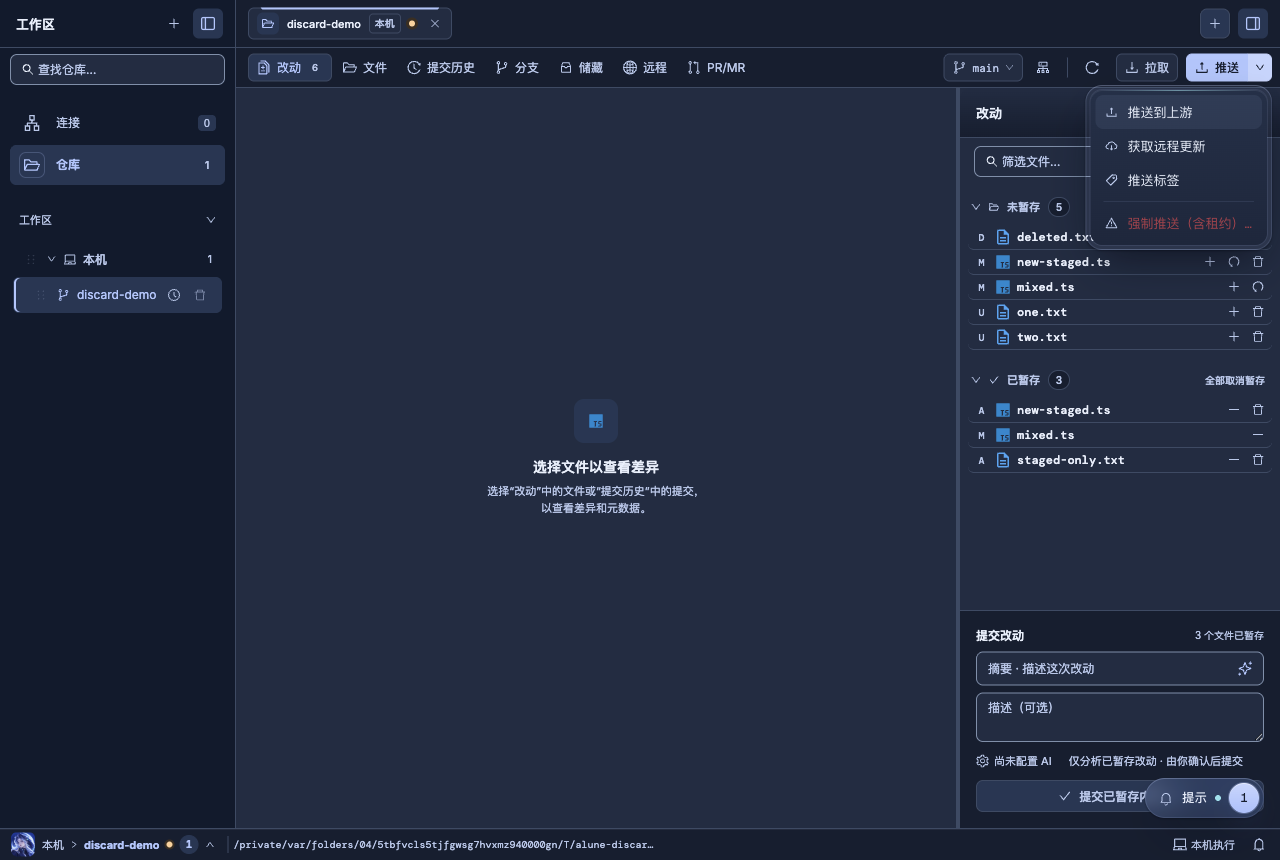Close the discard-demo tab
1280x860 pixels.
coord(435,23)
